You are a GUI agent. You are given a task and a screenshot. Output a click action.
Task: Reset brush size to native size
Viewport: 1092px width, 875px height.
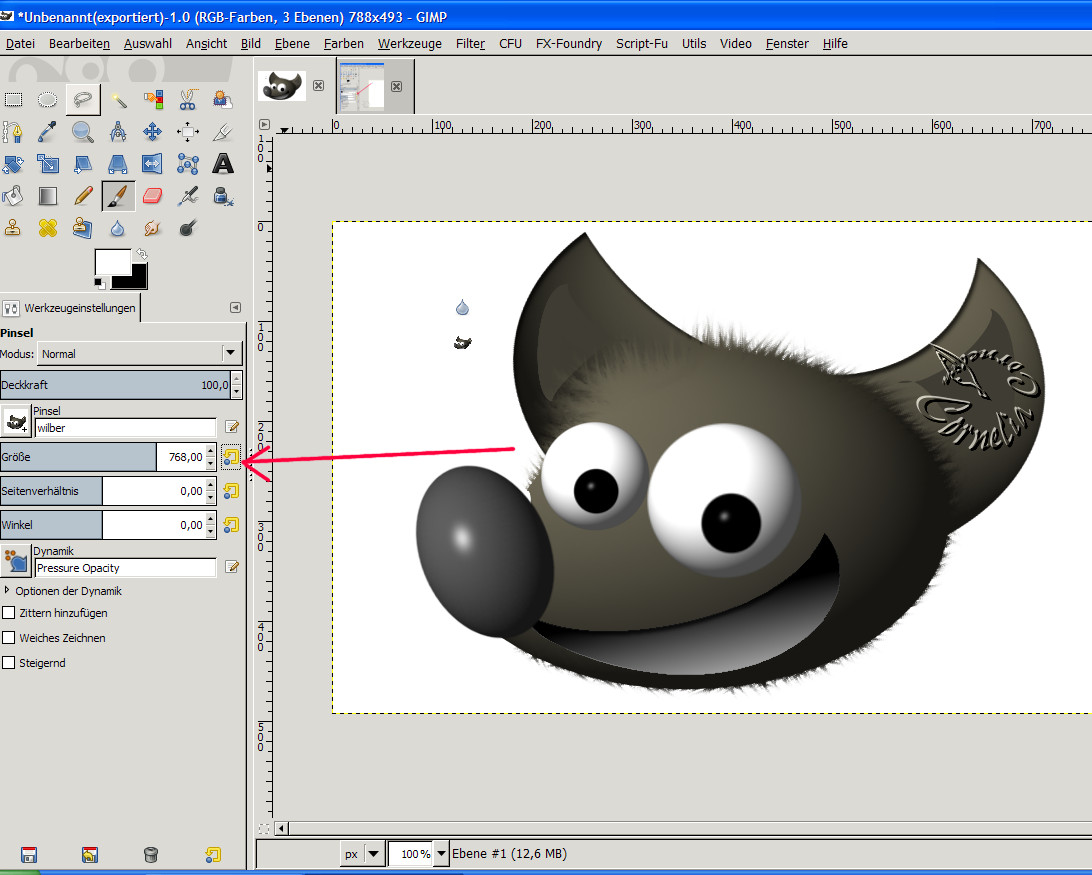click(x=231, y=458)
